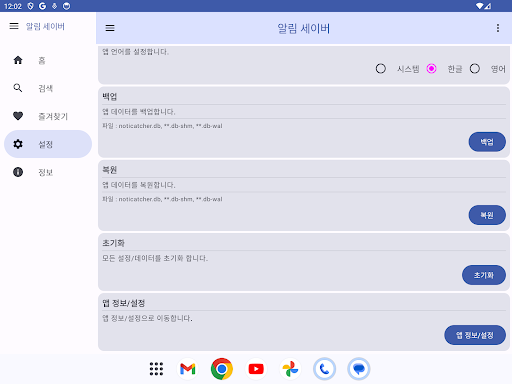The image size is (512, 384).
Task: Select the info circle icon
Action: (18, 172)
